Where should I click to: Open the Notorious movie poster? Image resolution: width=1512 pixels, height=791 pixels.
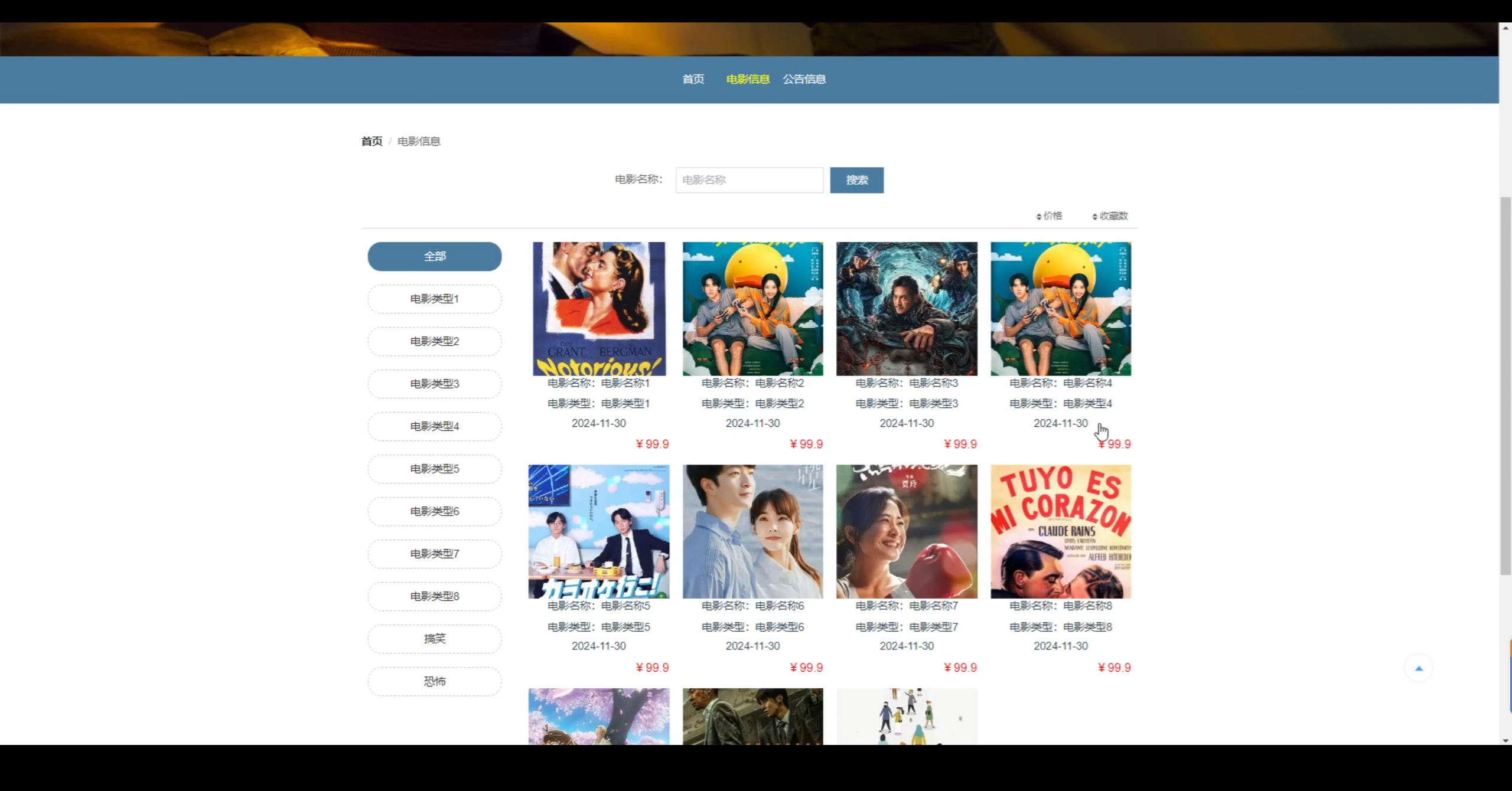599,308
